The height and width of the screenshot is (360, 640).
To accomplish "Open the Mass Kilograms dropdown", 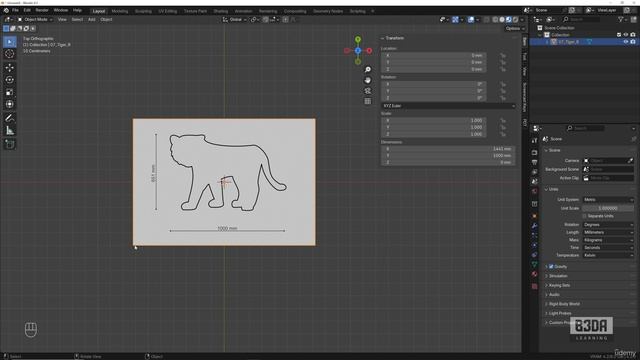I will (x=608, y=240).
